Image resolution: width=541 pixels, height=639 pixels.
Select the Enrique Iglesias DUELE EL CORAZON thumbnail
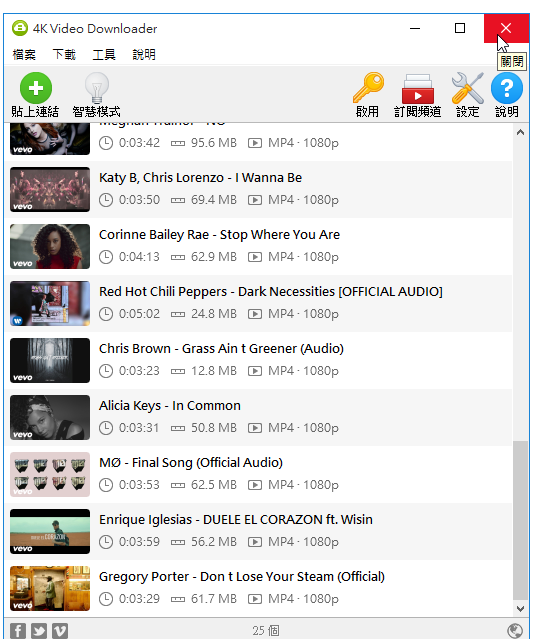pyautogui.click(x=50, y=531)
